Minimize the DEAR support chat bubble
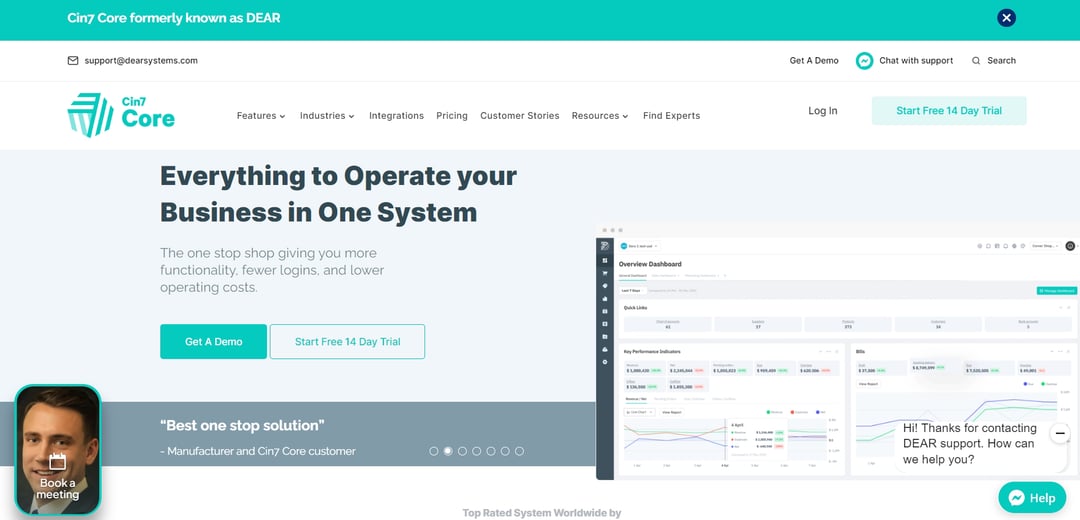 (x=1059, y=433)
